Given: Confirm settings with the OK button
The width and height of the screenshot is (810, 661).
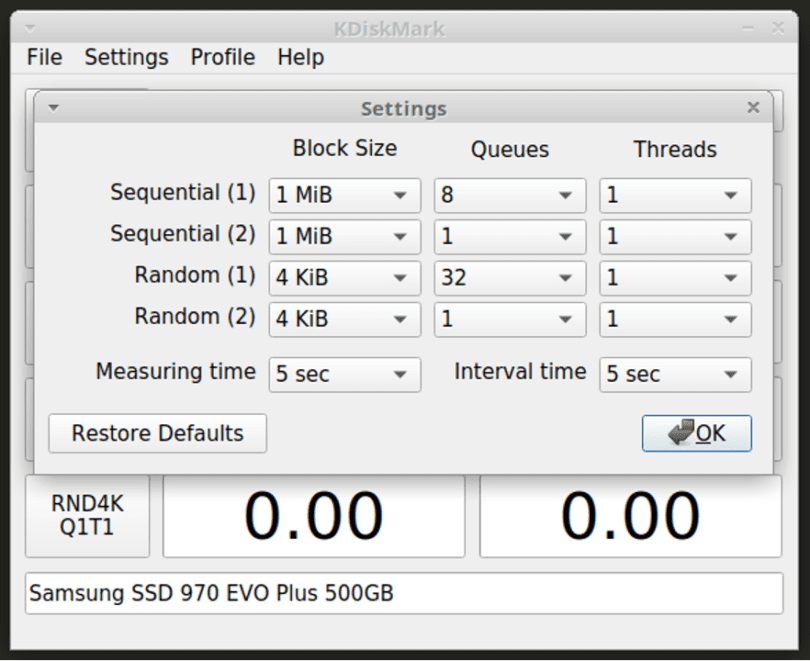Looking at the screenshot, I should point(696,433).
